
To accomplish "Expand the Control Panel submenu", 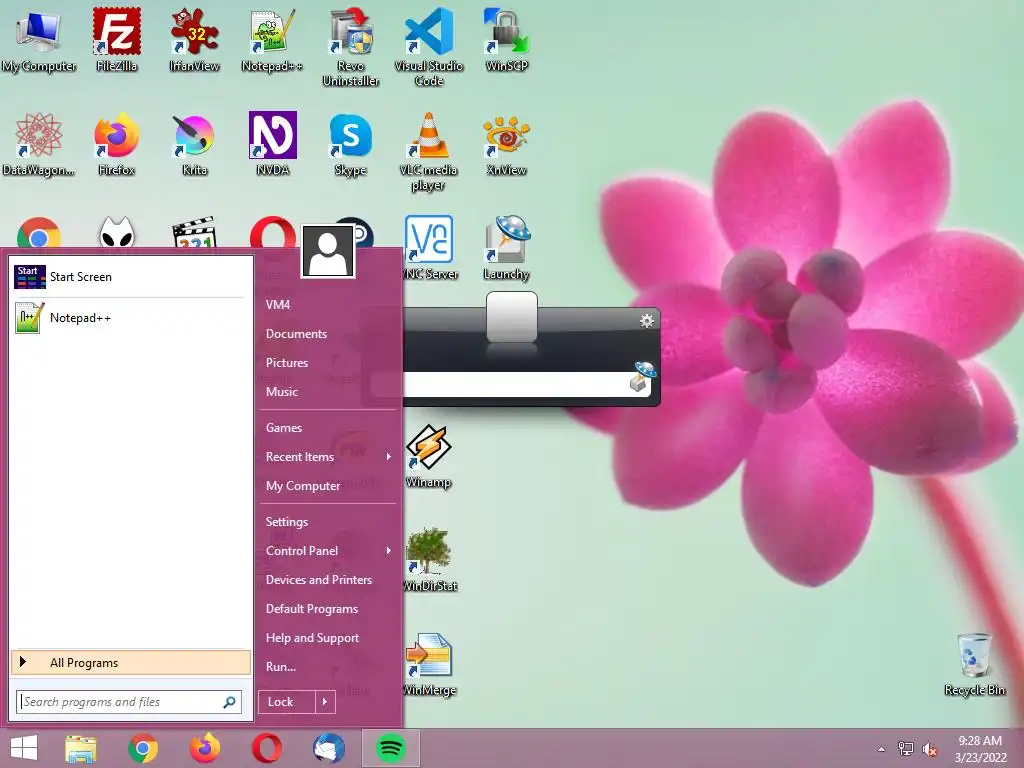I will point(328,551).
